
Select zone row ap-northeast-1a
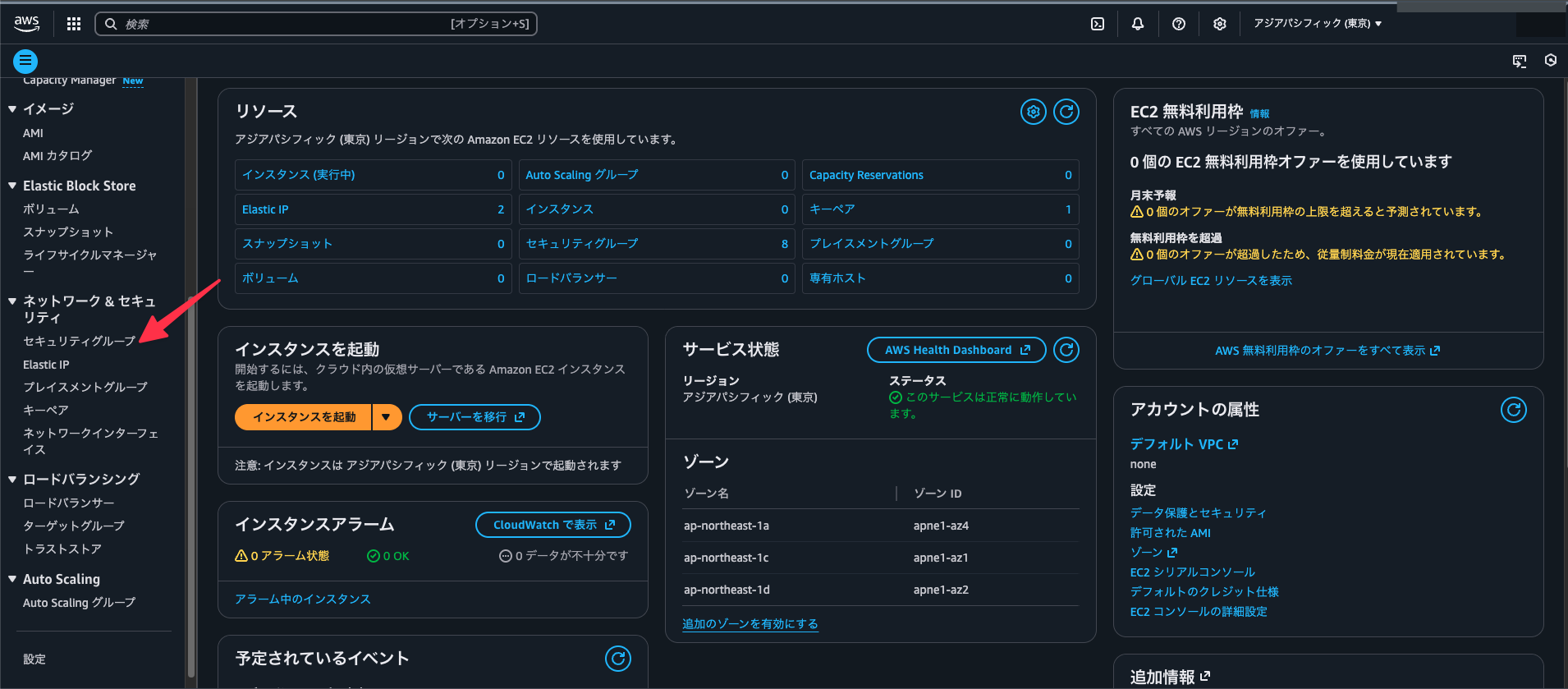pyautogui.click(x=881, y=526)
